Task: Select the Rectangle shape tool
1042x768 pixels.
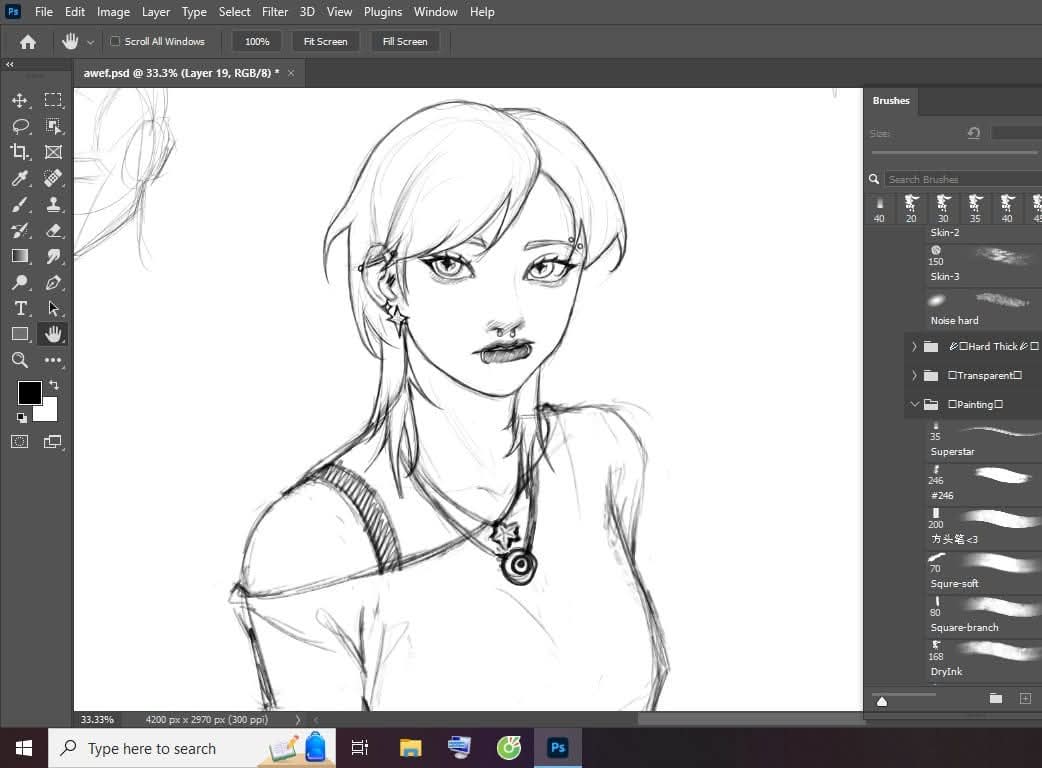Action: pyautogui.click(x=20, y=334)
